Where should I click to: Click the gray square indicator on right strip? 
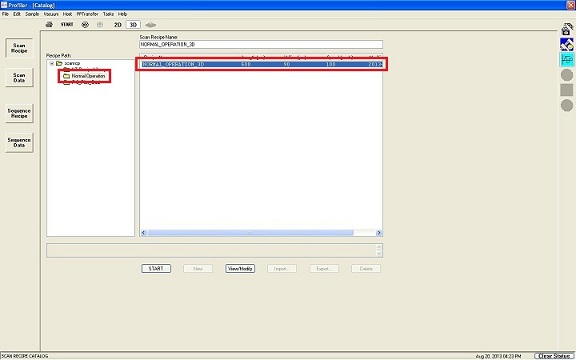(567, 90)
